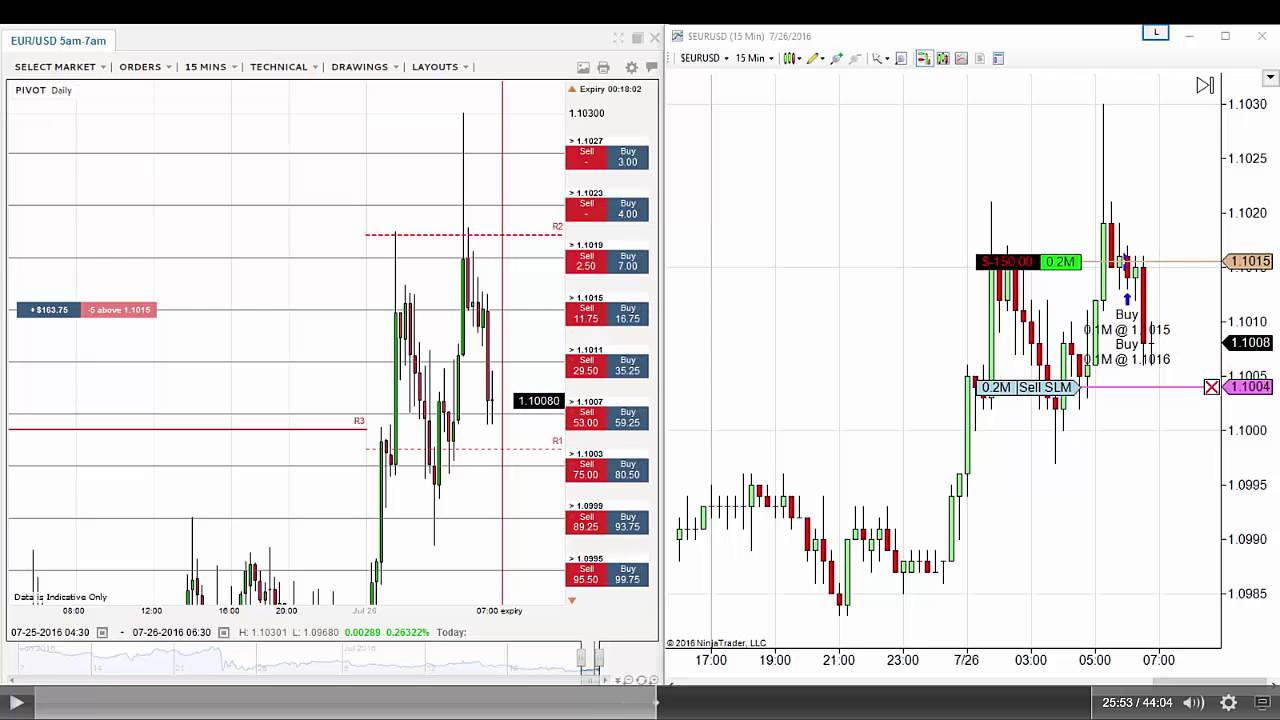Click the reset zoom icon below mini chart

(x=641, y=680)
